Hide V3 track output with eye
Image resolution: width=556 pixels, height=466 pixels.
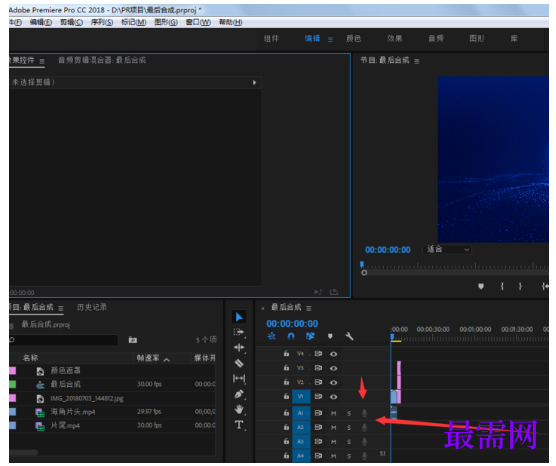pyautogui.click(x=333, y=368)
